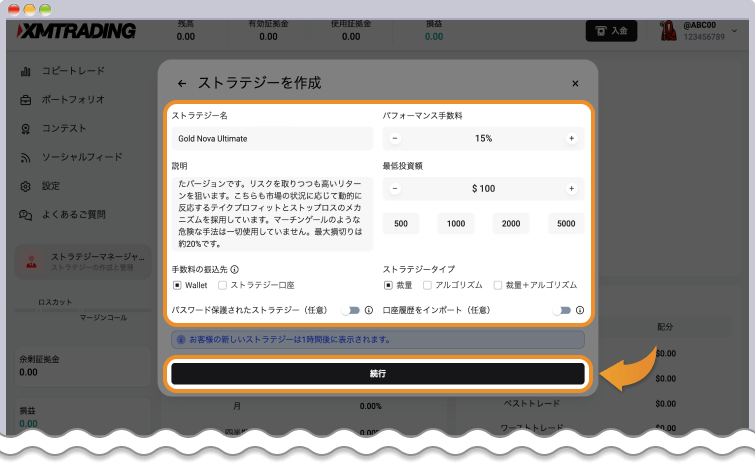Increase the performance fee with plus button
The width and height of the screenshot is (755, 466).
[x=572, y=139]
